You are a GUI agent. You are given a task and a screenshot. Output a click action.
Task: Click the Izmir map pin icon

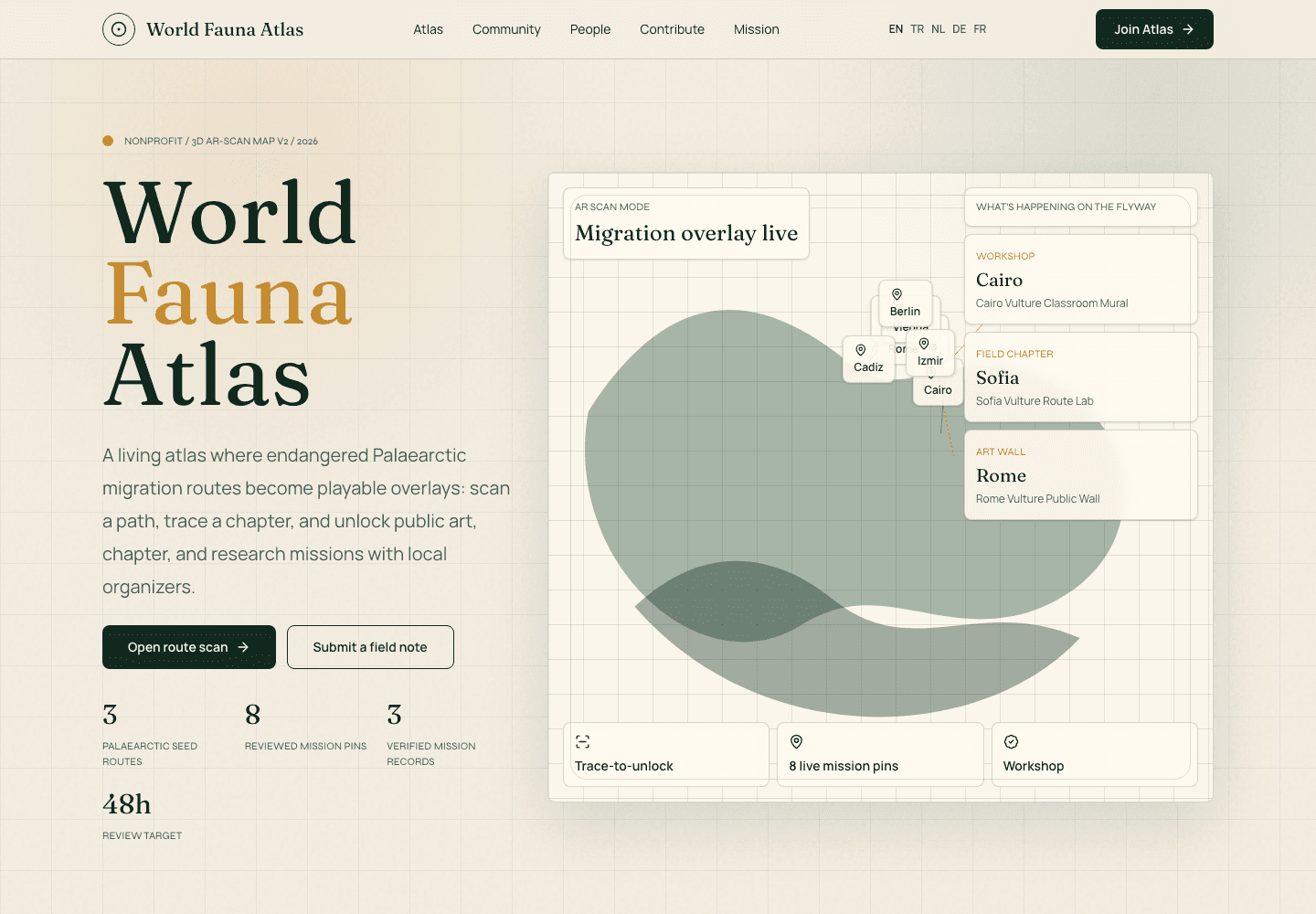[924, 344]
